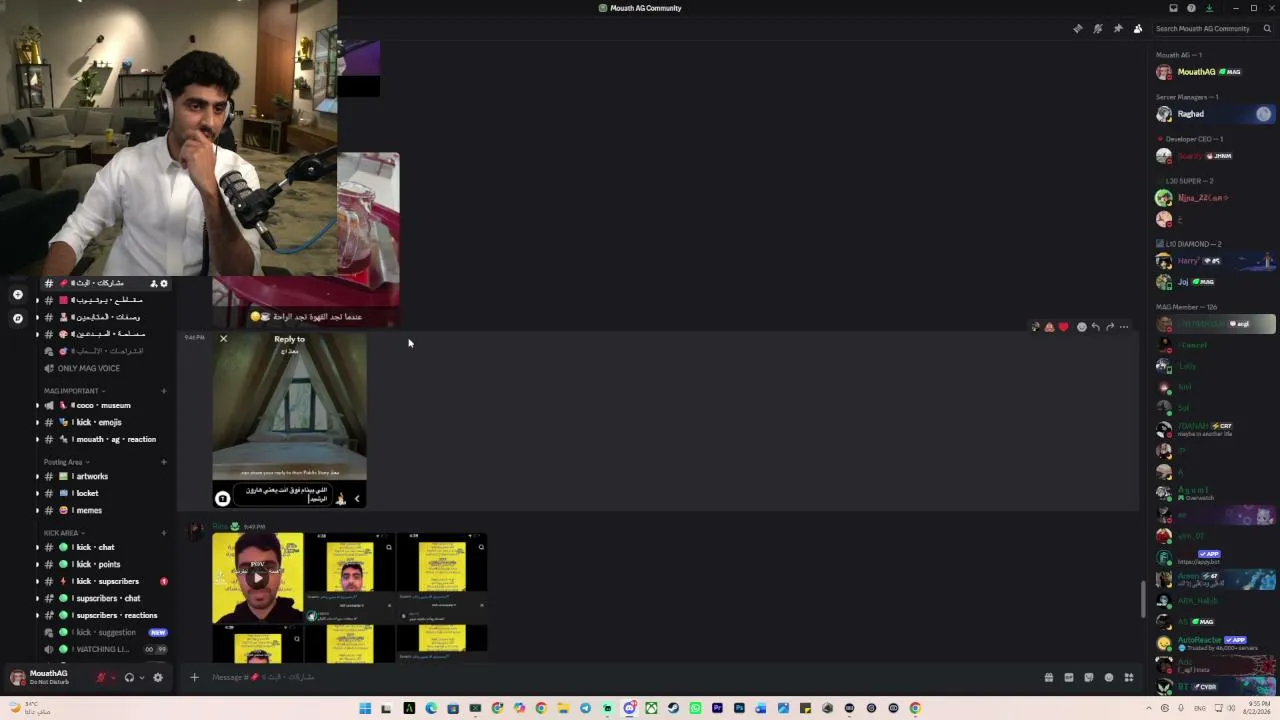
Task: Open the sticker picker
Action: [1088, 677]
